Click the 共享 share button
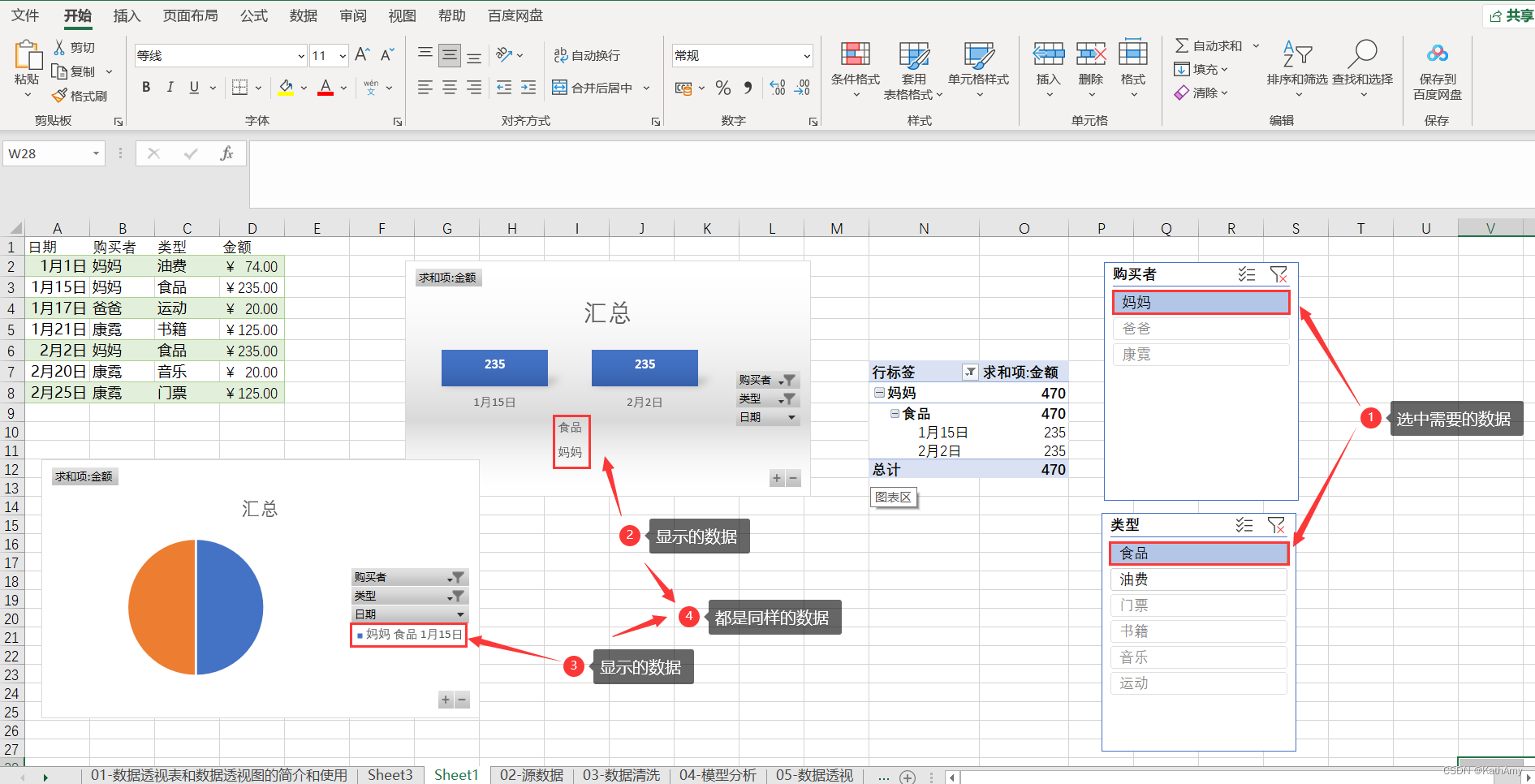Screen dimensions: 1535x784 (x=1511, y=15)
